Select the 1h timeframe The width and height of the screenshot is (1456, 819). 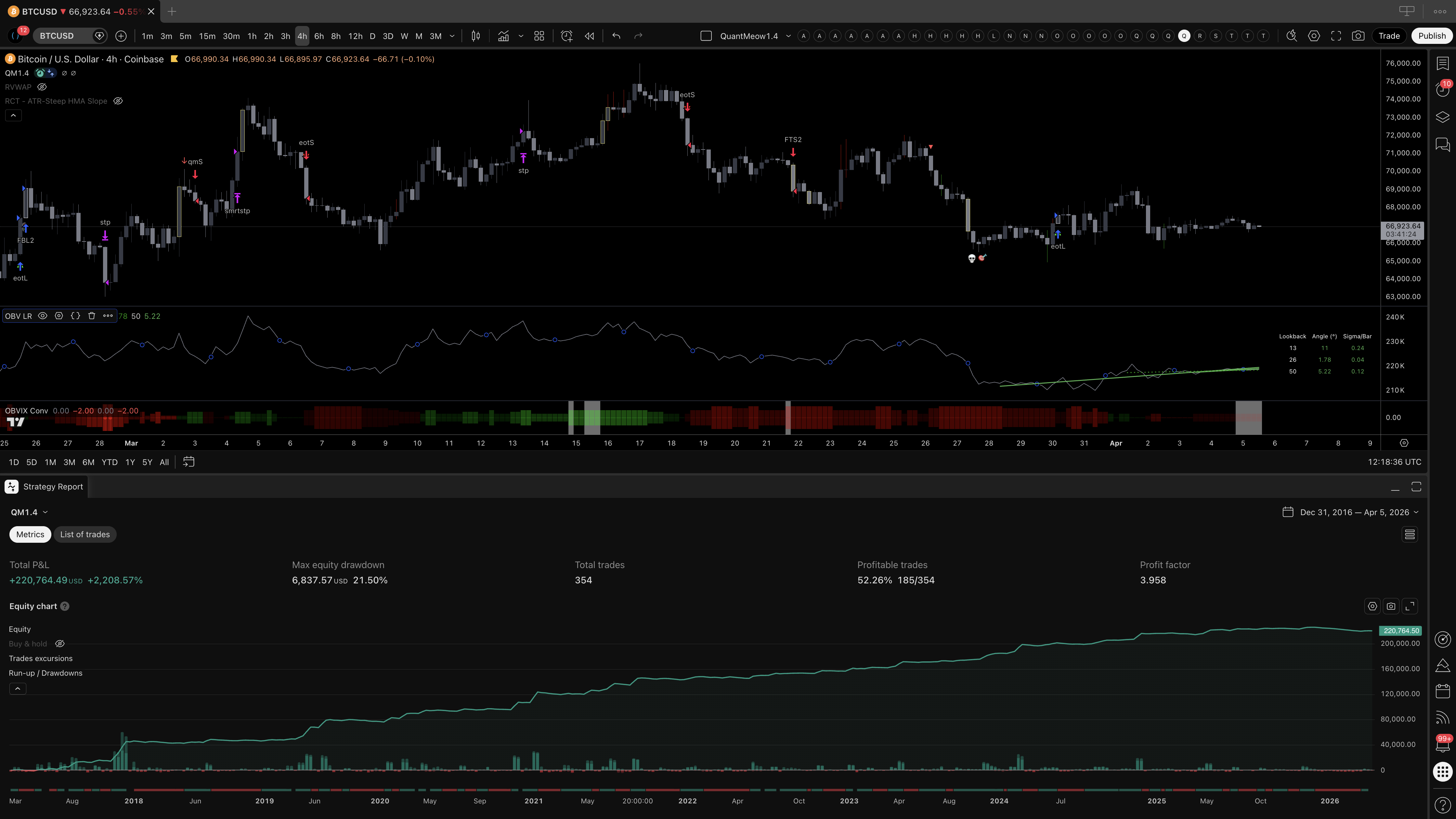[x=252, y=36]
